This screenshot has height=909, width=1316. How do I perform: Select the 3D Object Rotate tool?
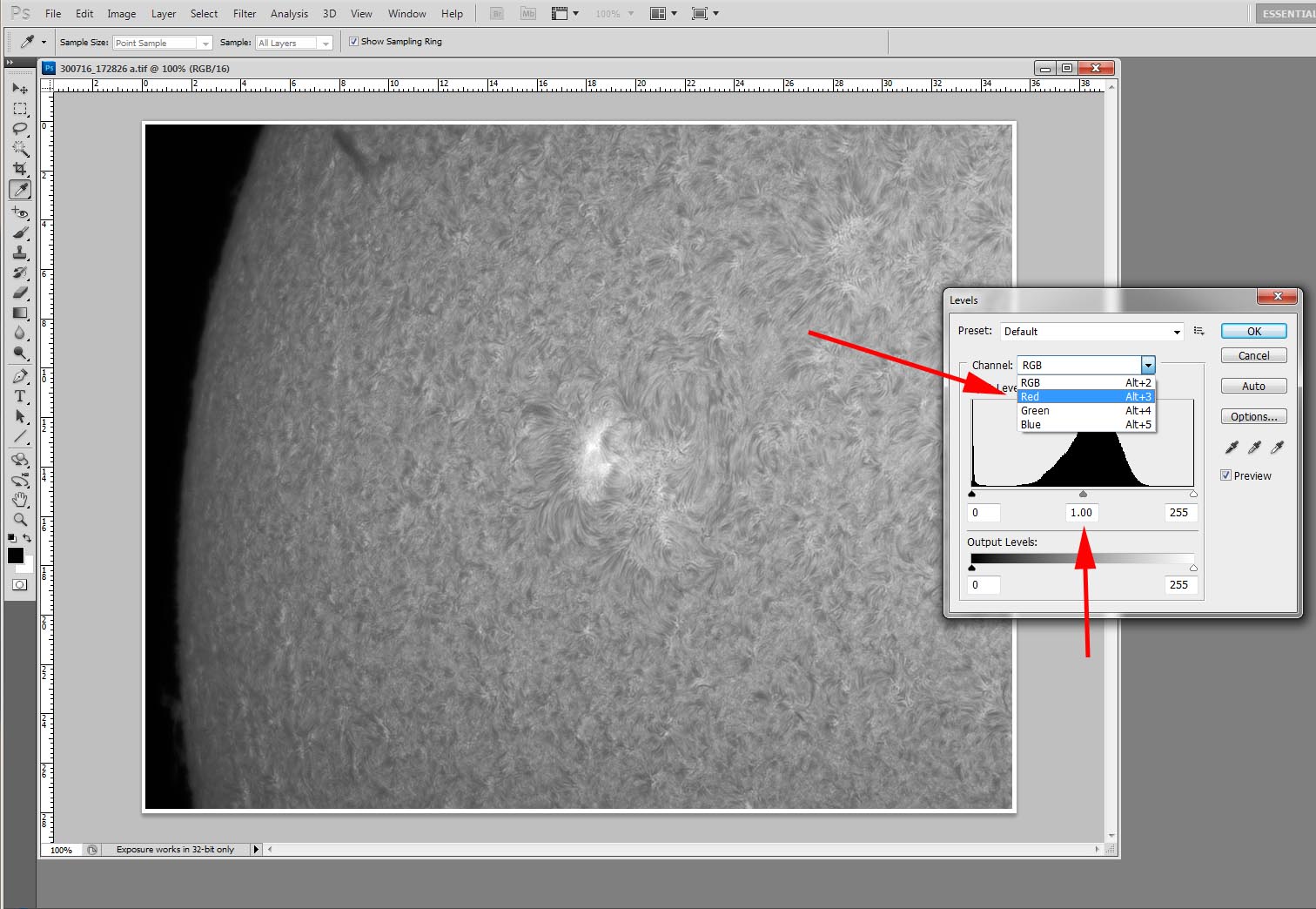point(20,460)
